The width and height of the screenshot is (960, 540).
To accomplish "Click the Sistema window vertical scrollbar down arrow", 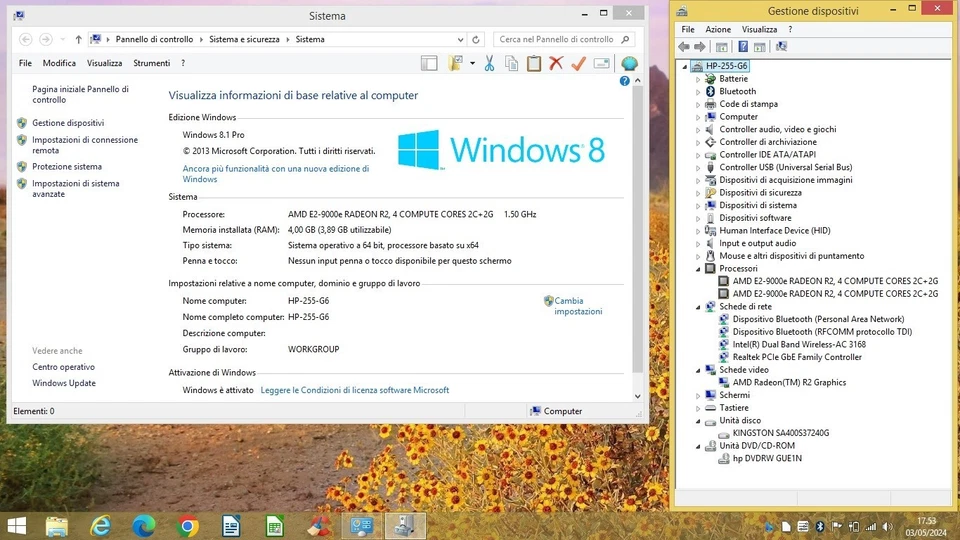I will [x=637, y=396].
